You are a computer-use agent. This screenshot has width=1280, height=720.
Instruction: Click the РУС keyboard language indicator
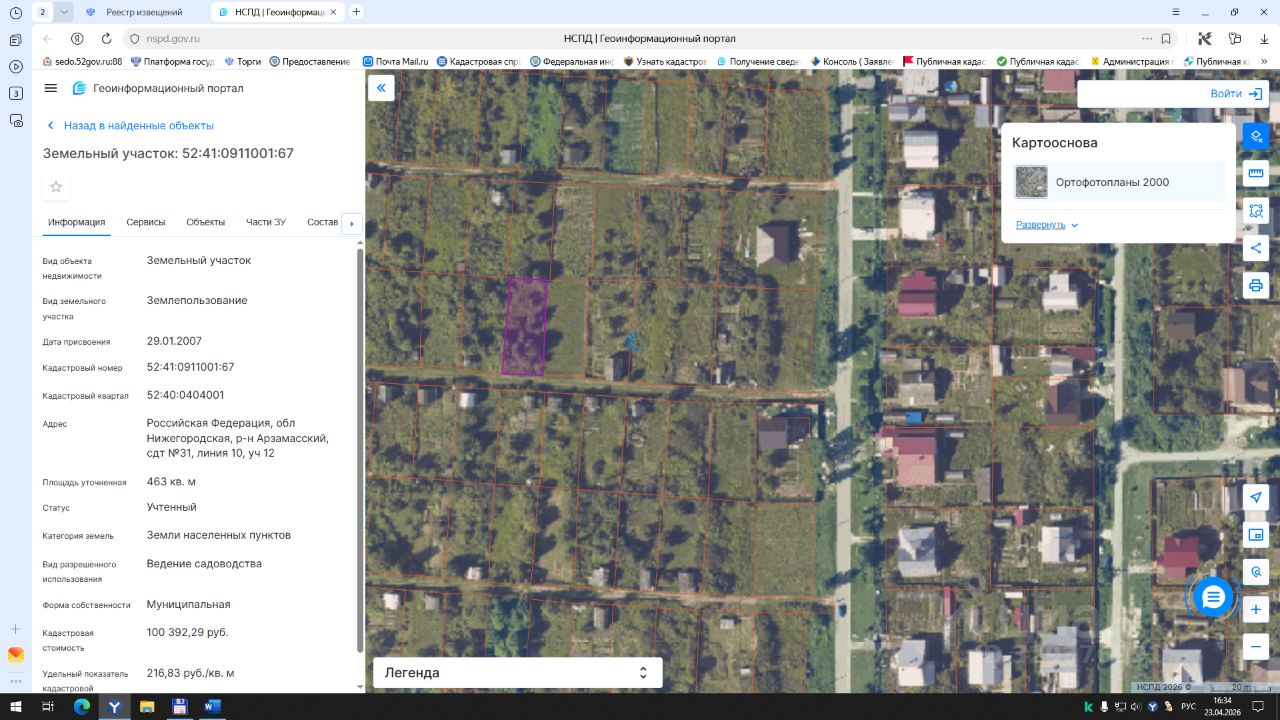1188,706
